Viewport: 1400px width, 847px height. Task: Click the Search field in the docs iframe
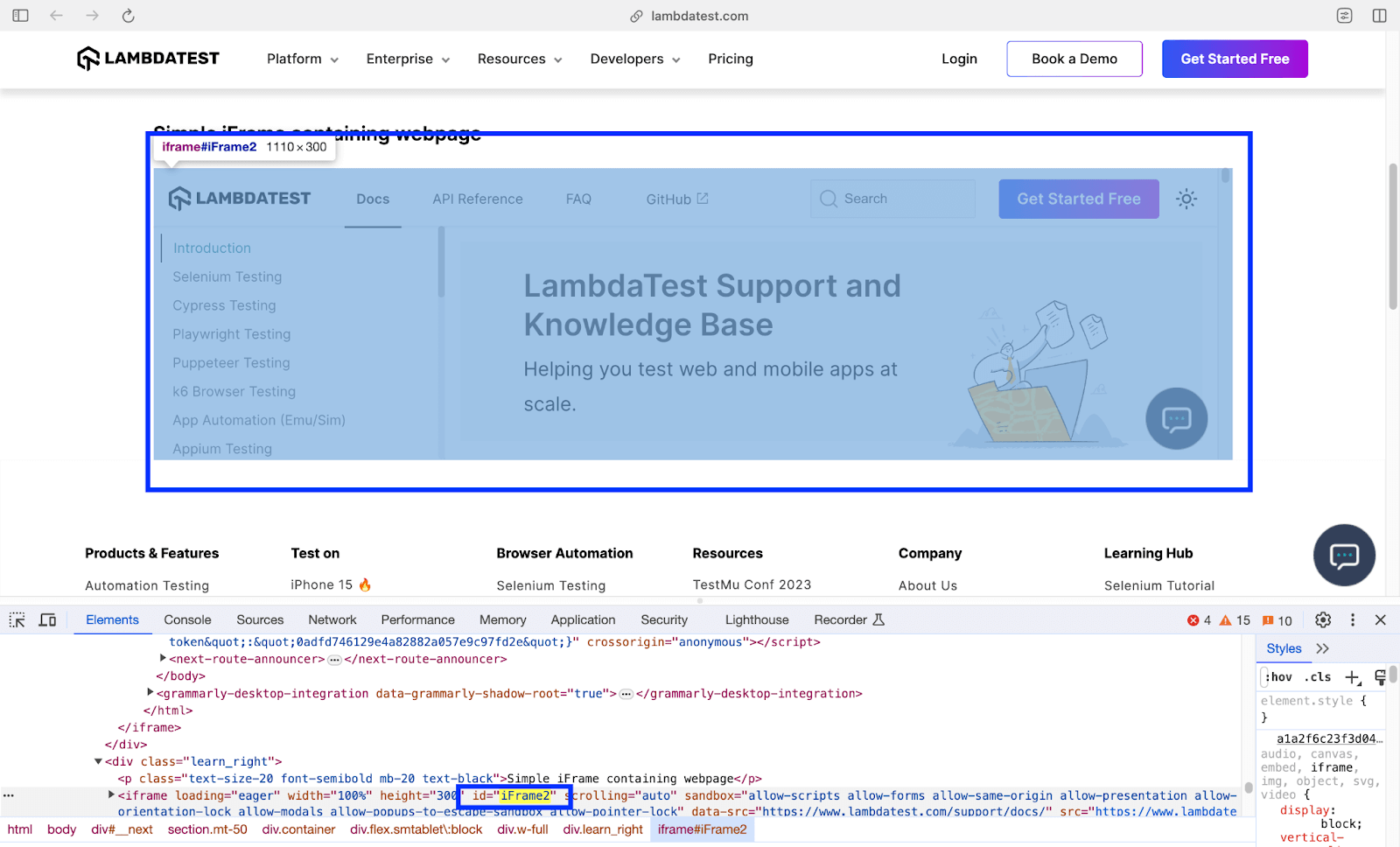tap(892, 199)
